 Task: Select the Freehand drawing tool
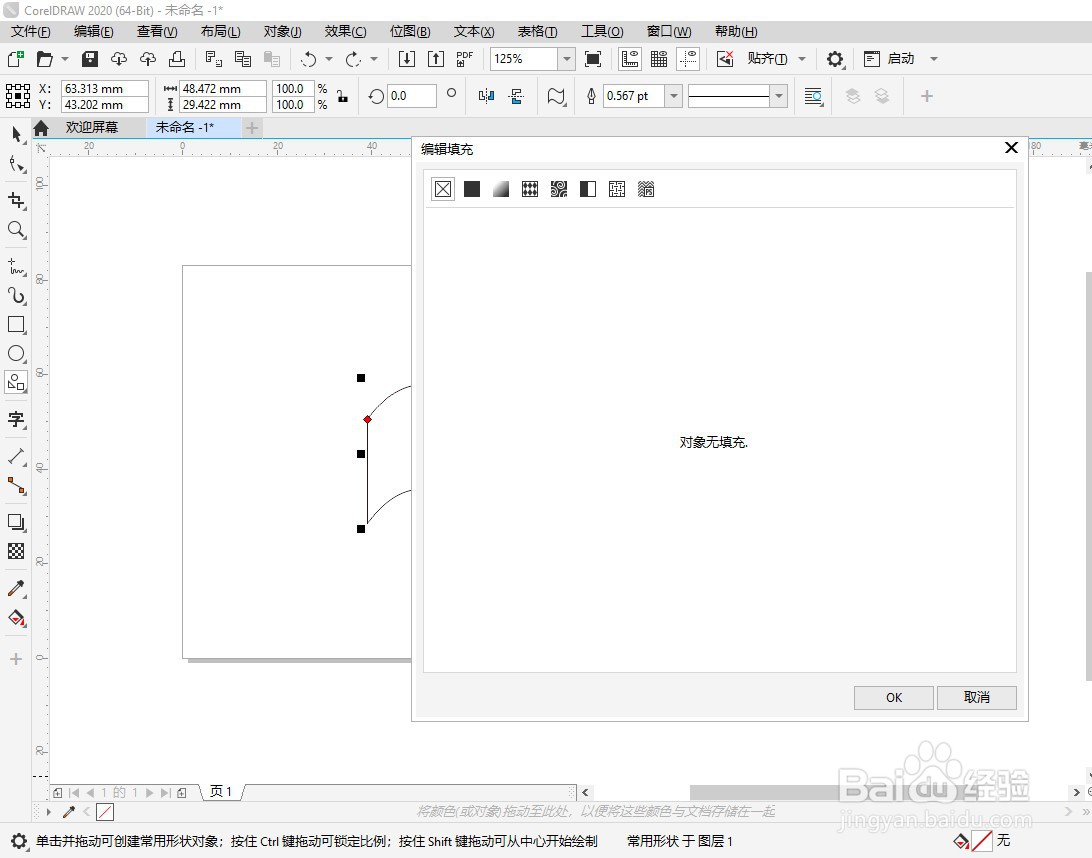pyautogui.click(x=16, y=267)
